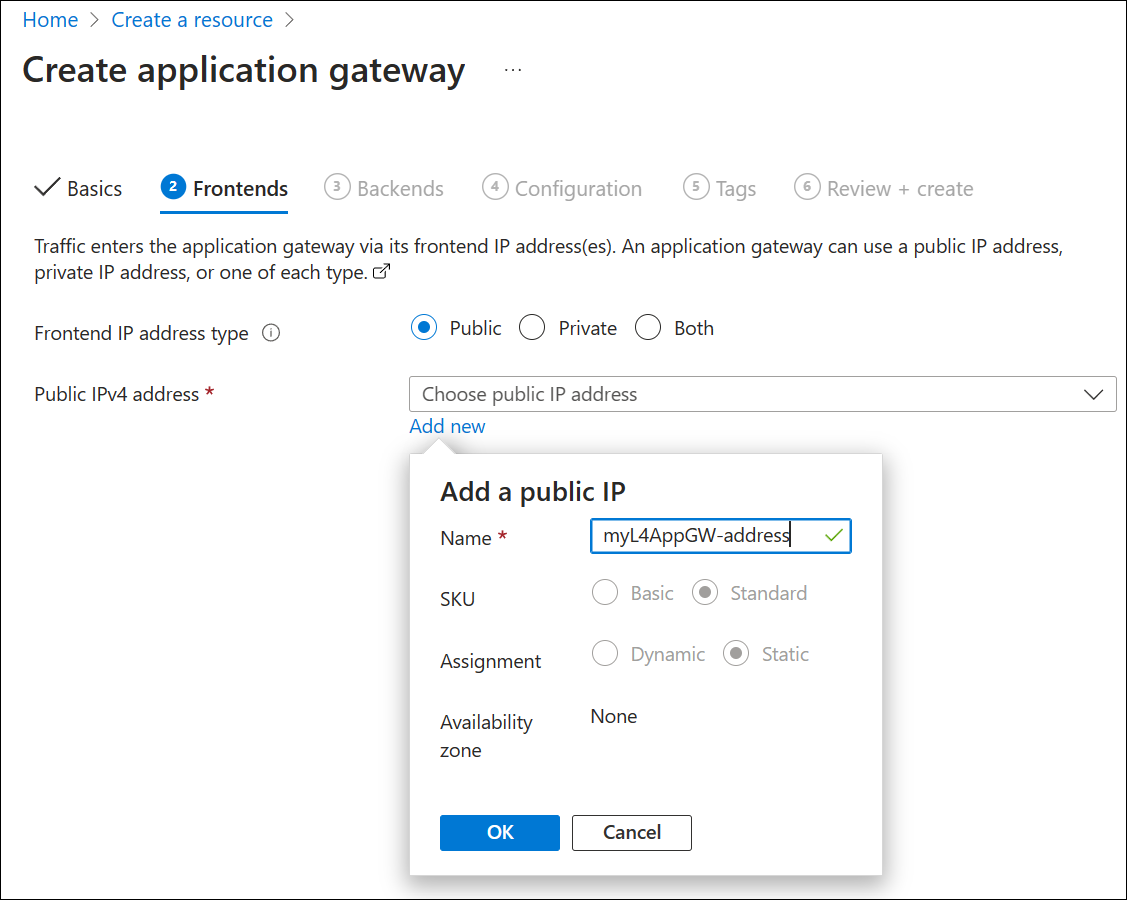
Task: Select the Both frontend IP option
Action: pyautogui.click(x=648, y=327)
